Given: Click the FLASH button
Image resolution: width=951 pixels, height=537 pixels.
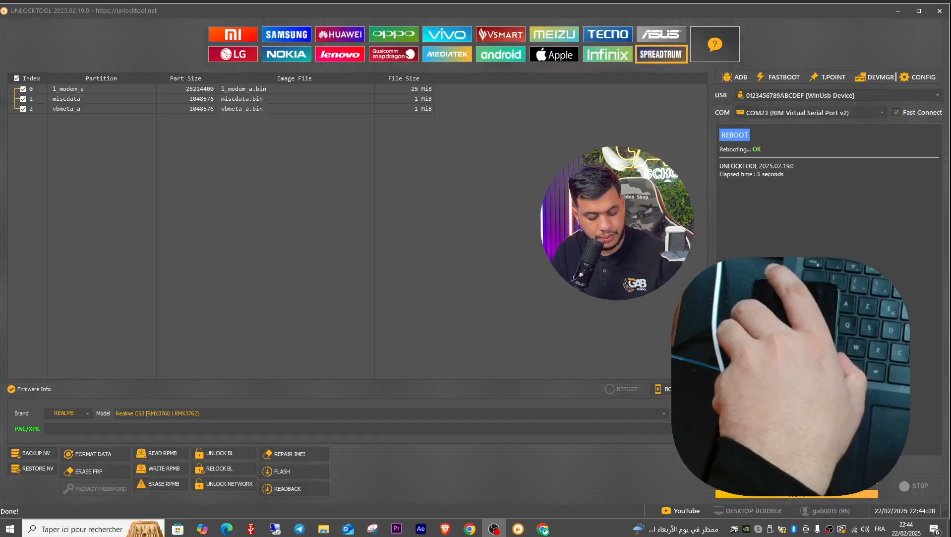Looking at the screenshot, I should [294, 471].
